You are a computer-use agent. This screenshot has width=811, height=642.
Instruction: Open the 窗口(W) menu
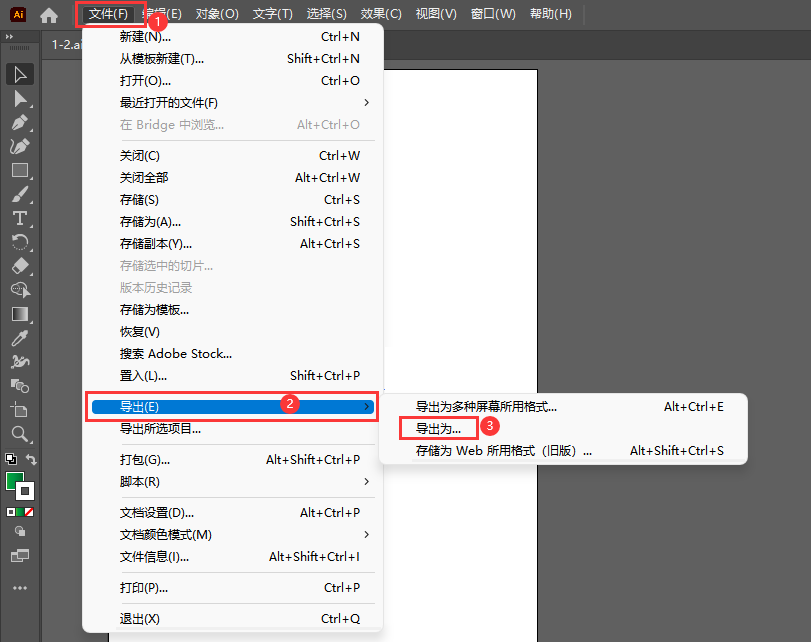coord(493,14)
